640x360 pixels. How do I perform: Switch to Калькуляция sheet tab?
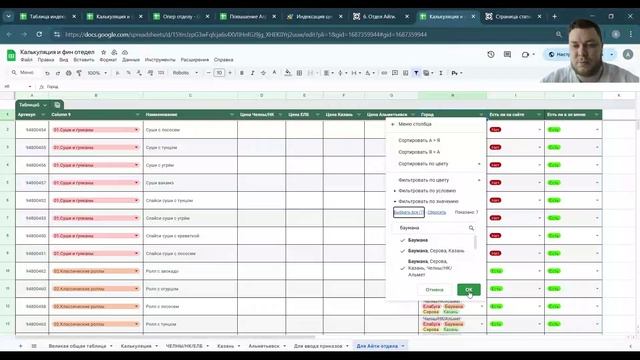[x=136, y=346]
